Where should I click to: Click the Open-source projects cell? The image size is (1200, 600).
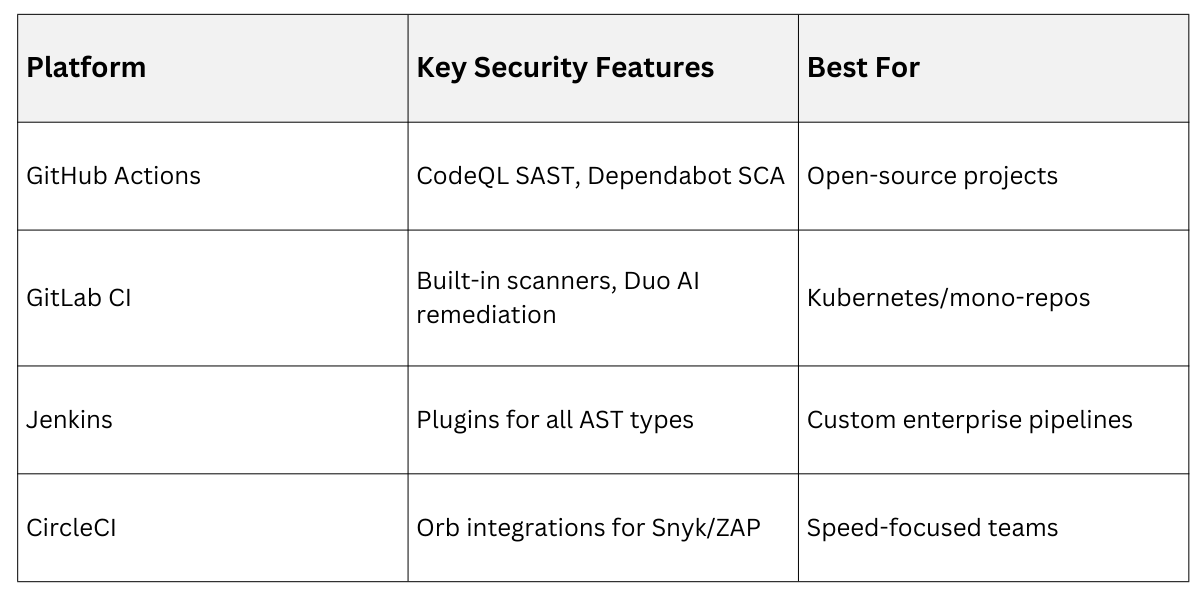[x=932, y=176]
